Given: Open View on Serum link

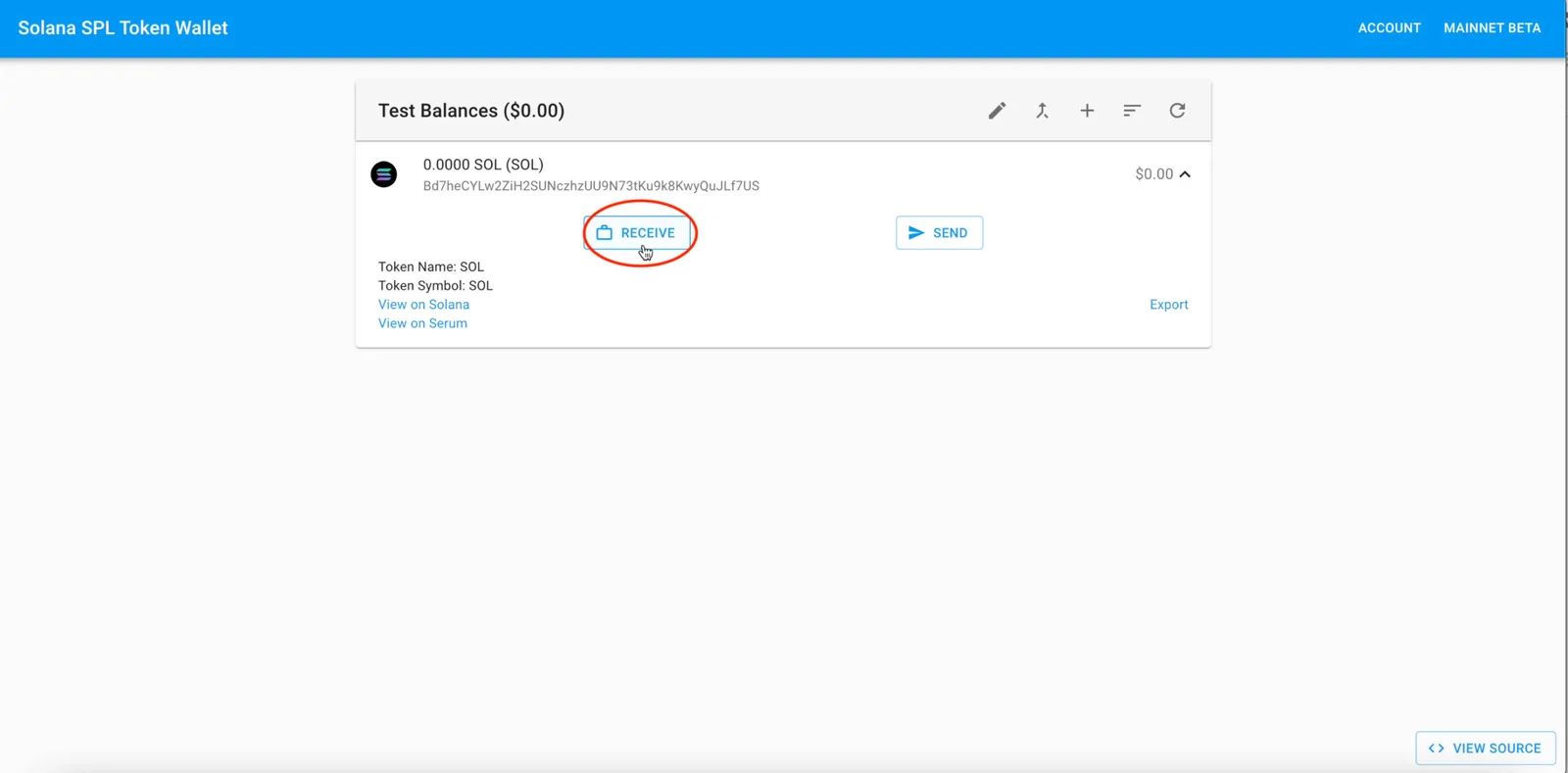Looking at the screenshot, I should pyautogui.click(x=422, y=323).
